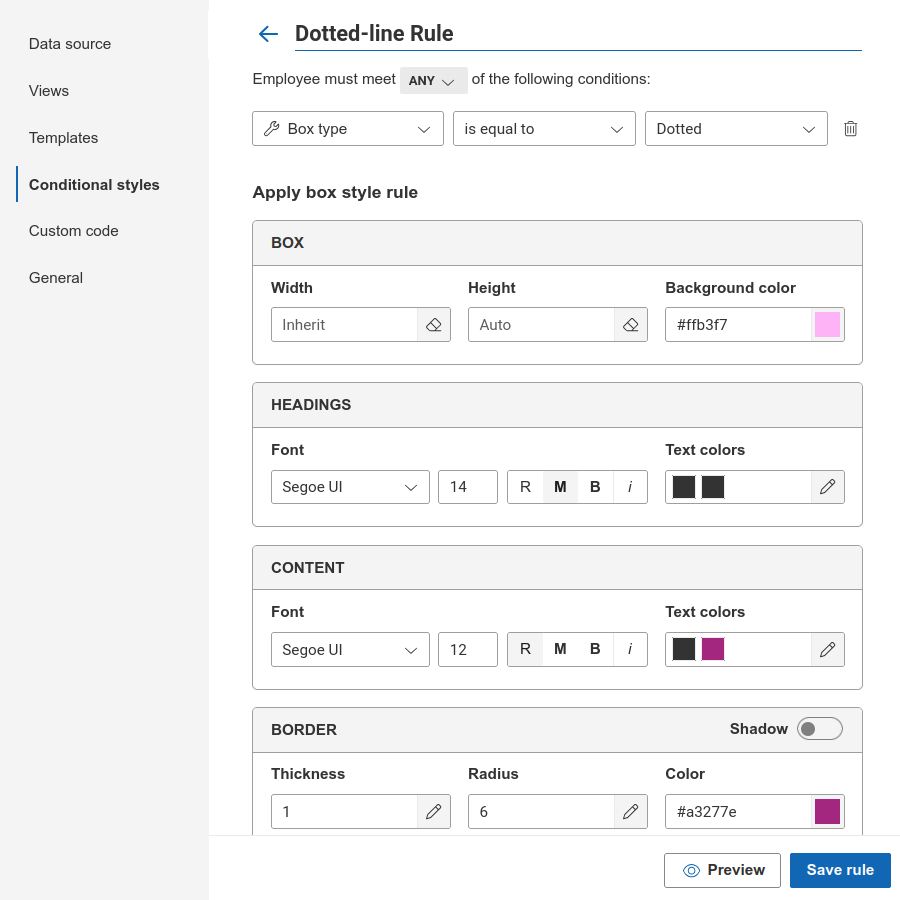Image resolution: width=900 pixels, height=900 pixels.
Task: Set Headings font weight to Bold (B)
Action: [x=595, y=487]
